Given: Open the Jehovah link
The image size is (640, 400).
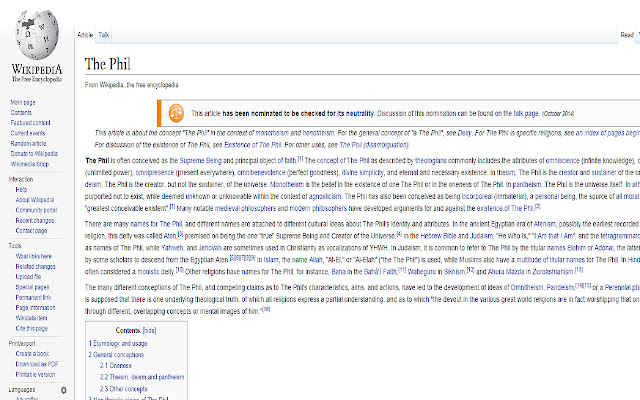Looking at the screenshot, I should [210, 248].
